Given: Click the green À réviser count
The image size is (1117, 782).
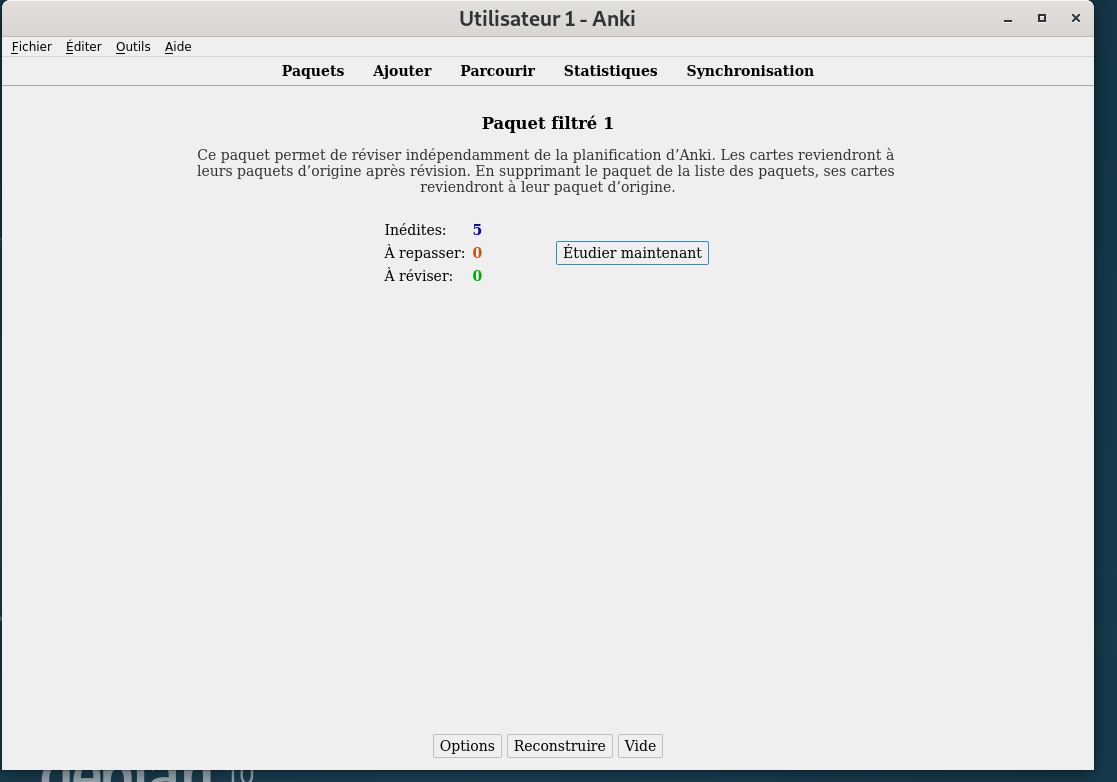Looking at the screenshot, I should coord(477,276).
